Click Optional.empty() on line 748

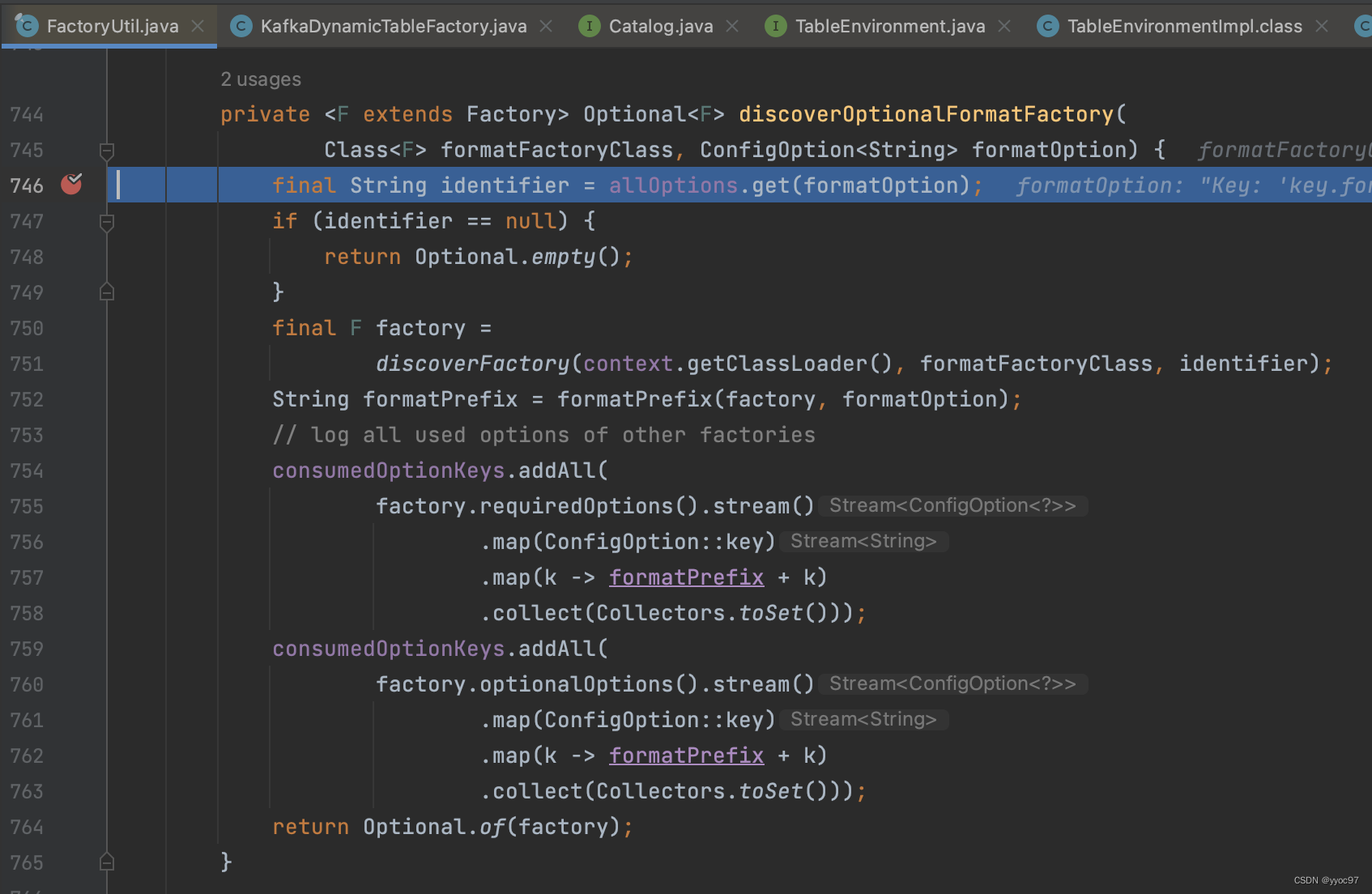(x=518, y=257)
